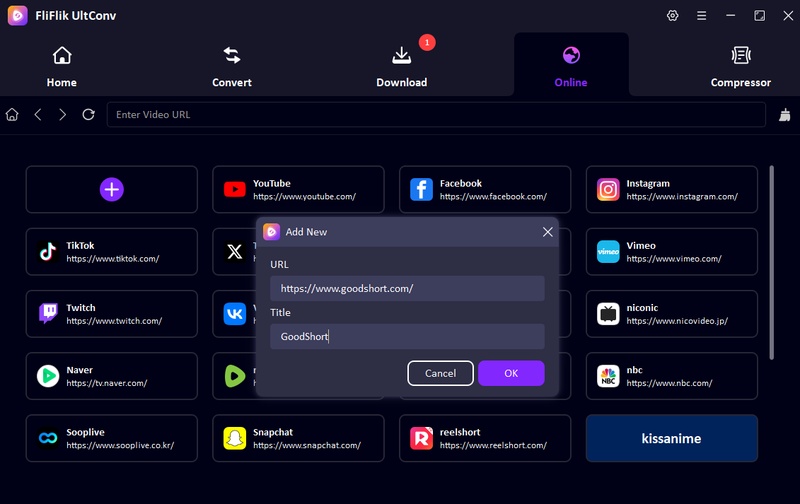This screenshot has width=800, height=504.
Task: Open the Compressor tab
Action: click(x=740, y=66)
